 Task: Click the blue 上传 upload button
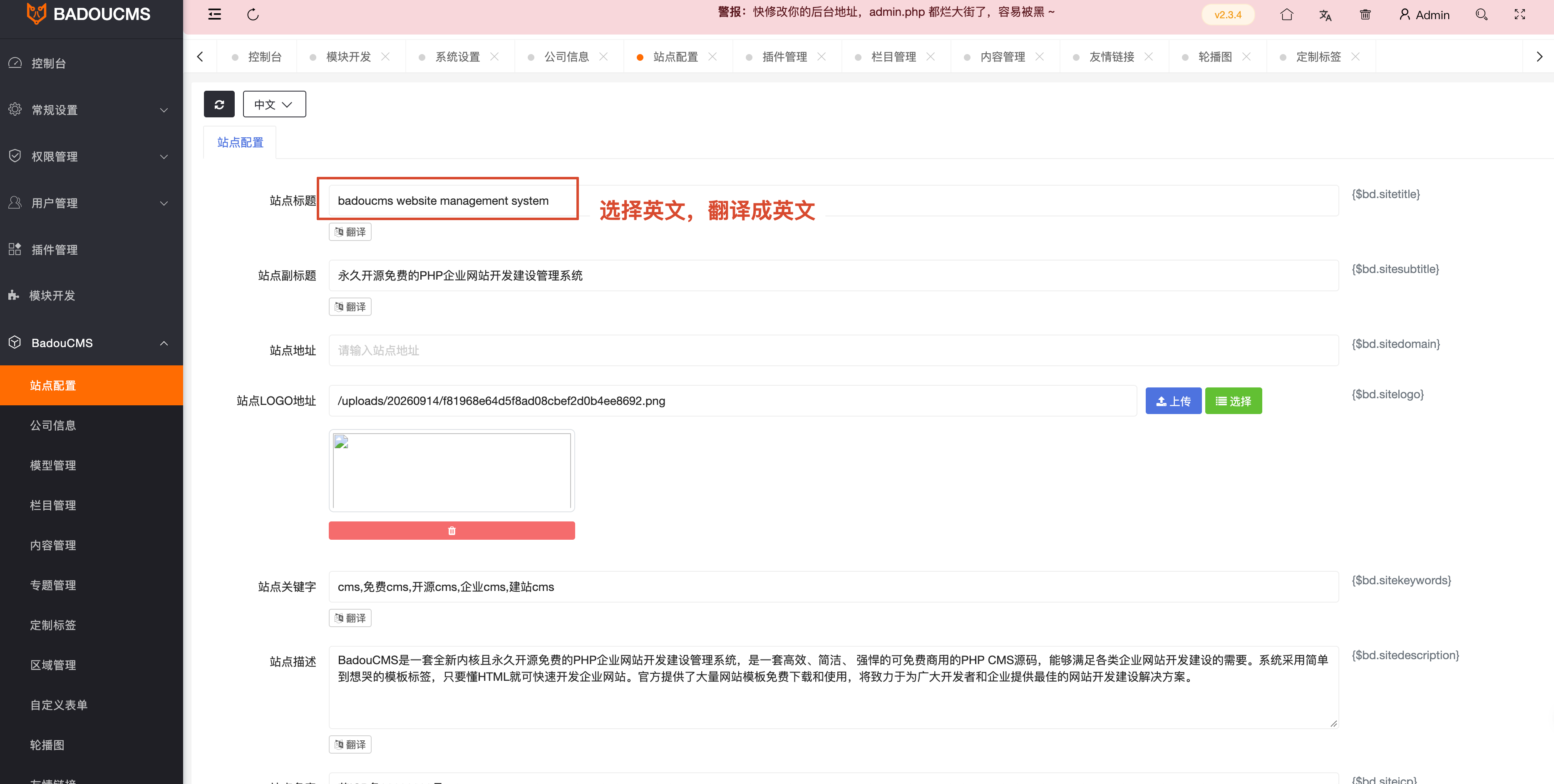pyautogui.click(x=1173, y=401)
